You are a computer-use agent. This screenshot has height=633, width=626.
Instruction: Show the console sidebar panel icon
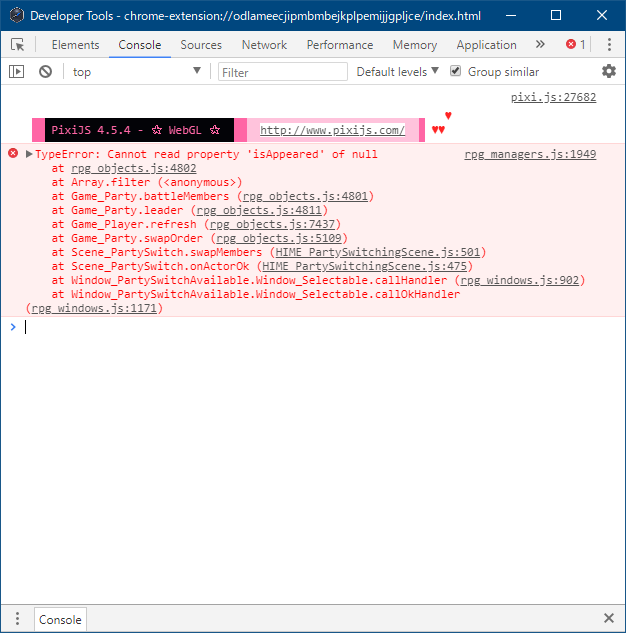(17, 72)
